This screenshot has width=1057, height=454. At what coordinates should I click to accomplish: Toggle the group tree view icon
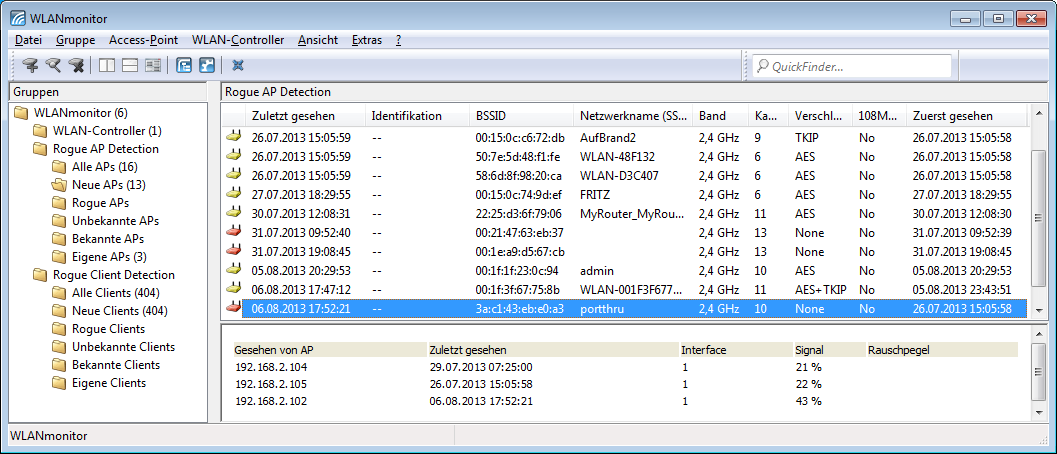pyautogui.click(x=184, y=66)
